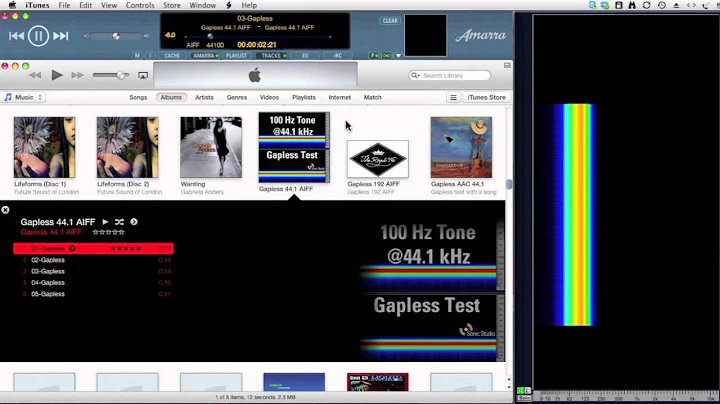Open AirPlay output selector in iTunes
Viewport: 720px width, 404px height.
(143, 75)
